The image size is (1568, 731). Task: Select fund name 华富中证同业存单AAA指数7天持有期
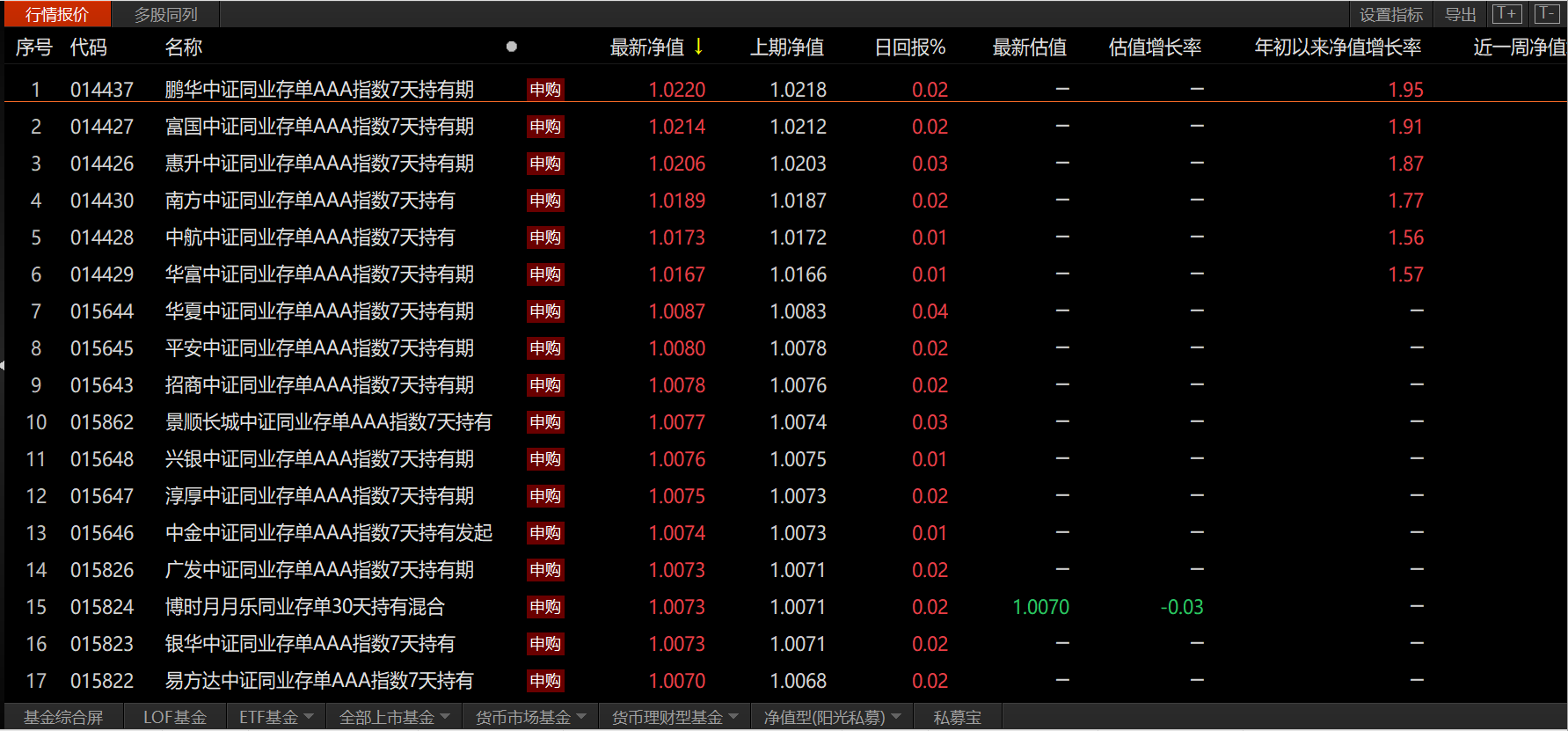tap(320, 274)
